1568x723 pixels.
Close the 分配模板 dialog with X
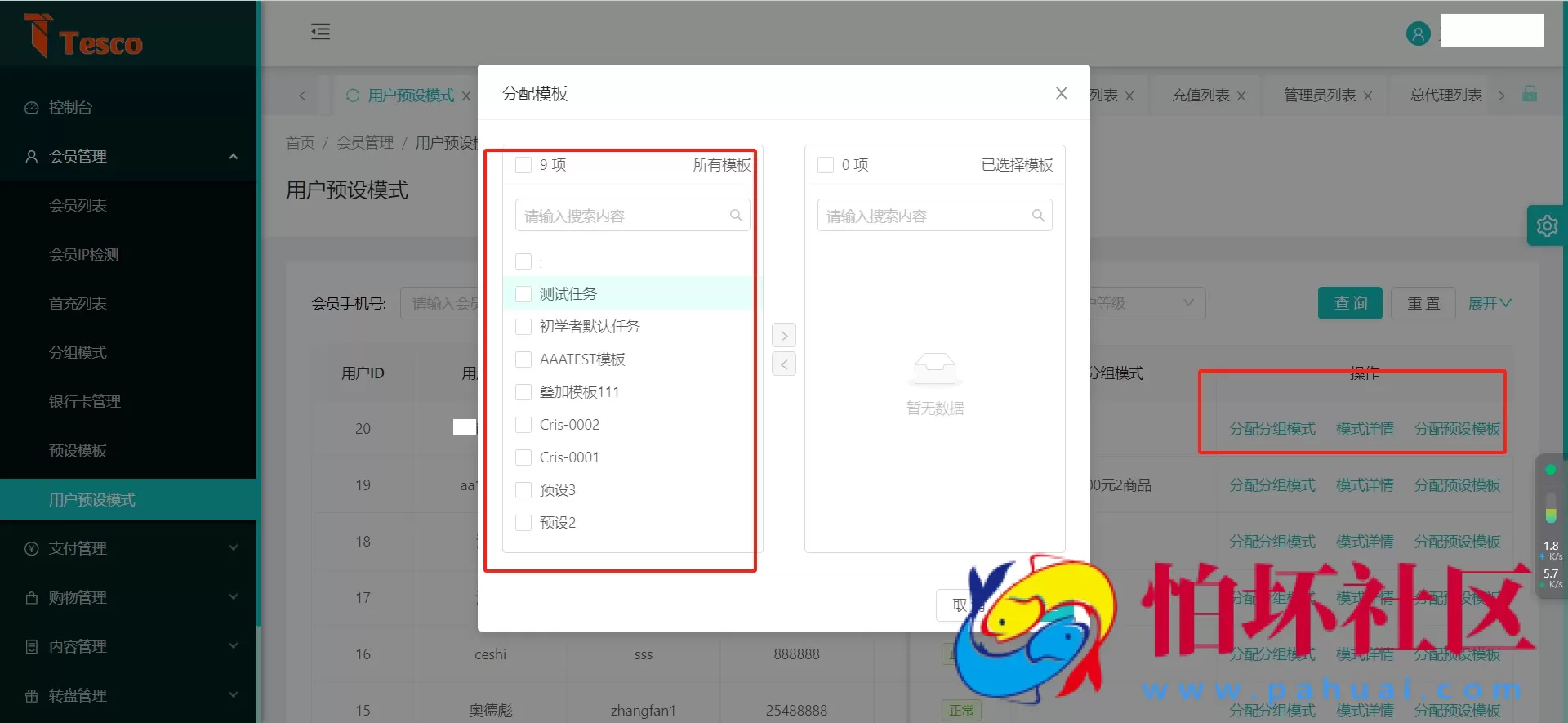[1061, 93]
